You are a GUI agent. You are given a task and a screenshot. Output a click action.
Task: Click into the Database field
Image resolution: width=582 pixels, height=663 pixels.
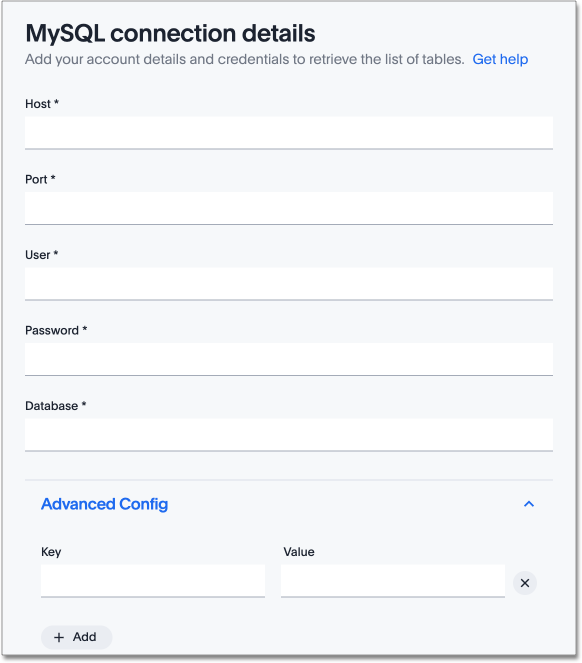(289, 435)
